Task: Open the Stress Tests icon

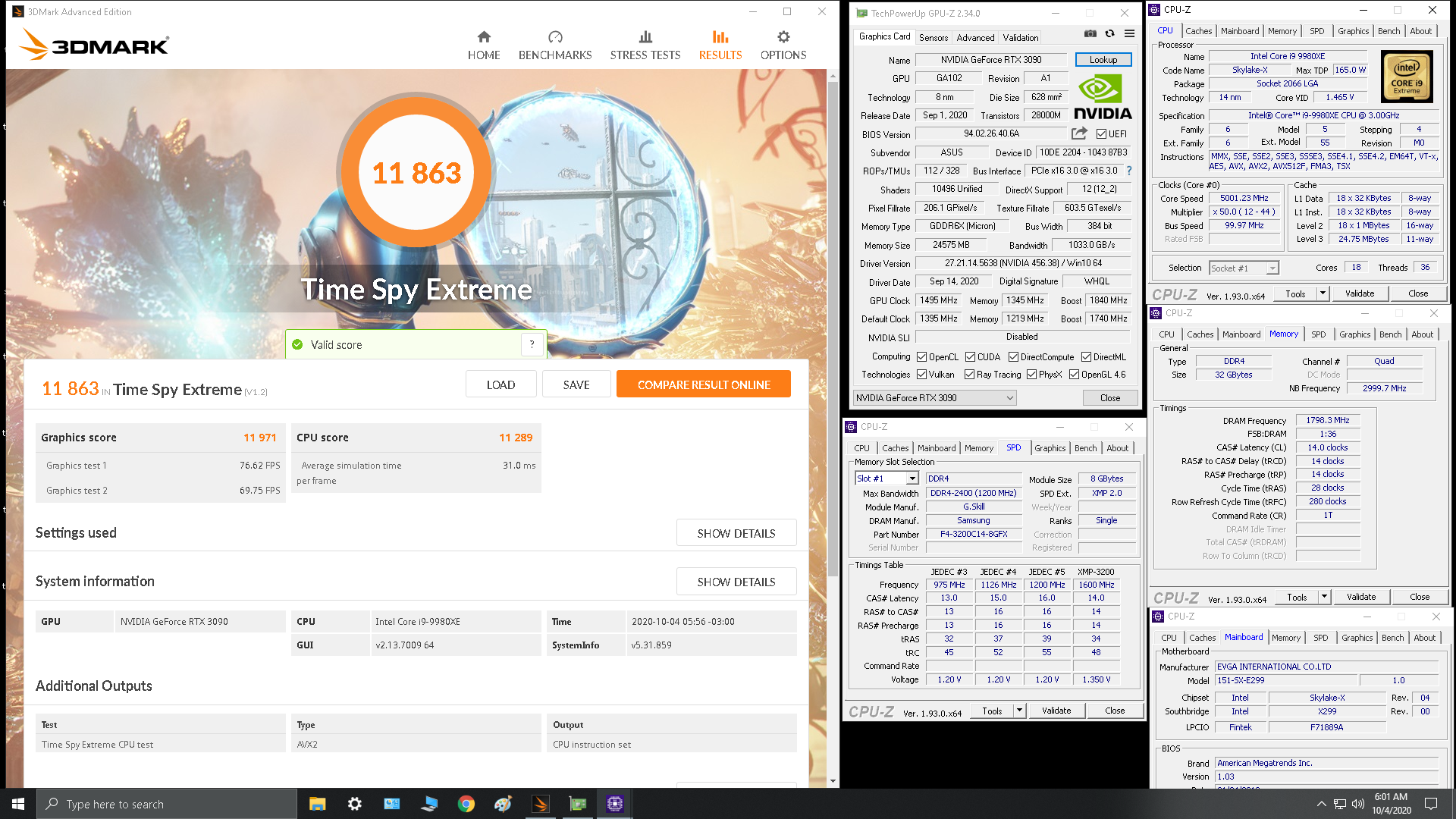Action: tap(645, 37)
